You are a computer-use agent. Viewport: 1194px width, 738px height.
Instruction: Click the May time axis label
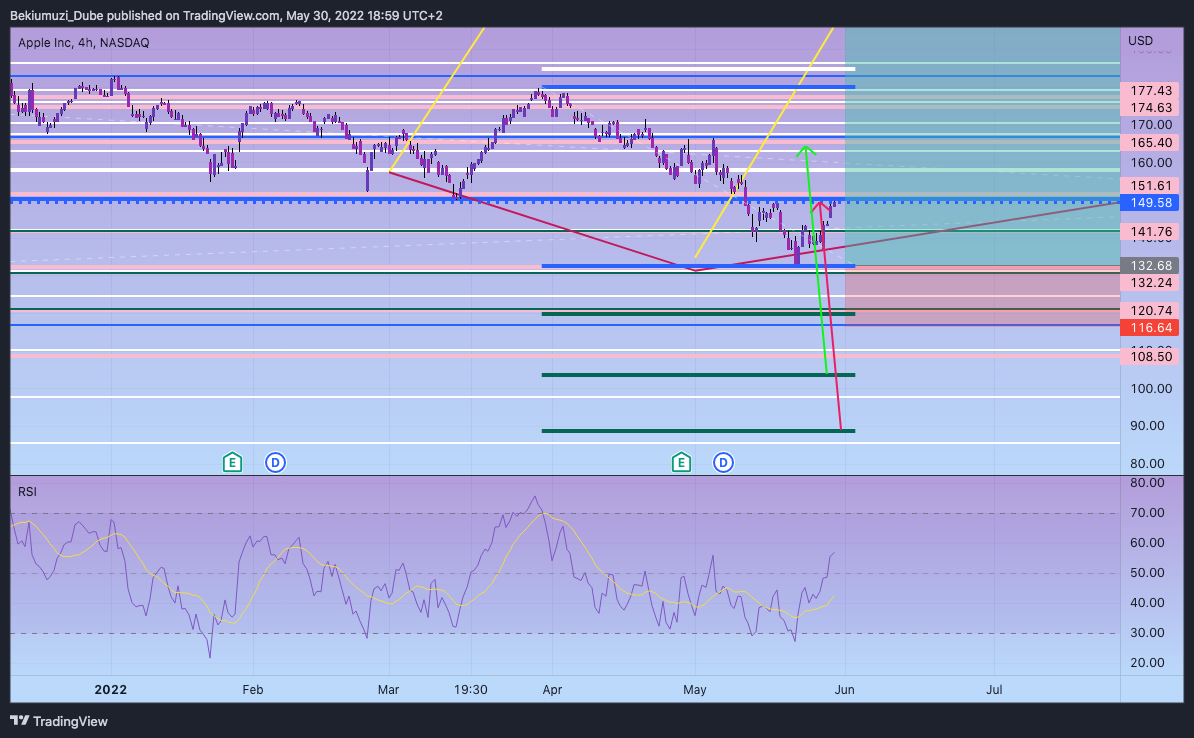(x=694, y=689)
